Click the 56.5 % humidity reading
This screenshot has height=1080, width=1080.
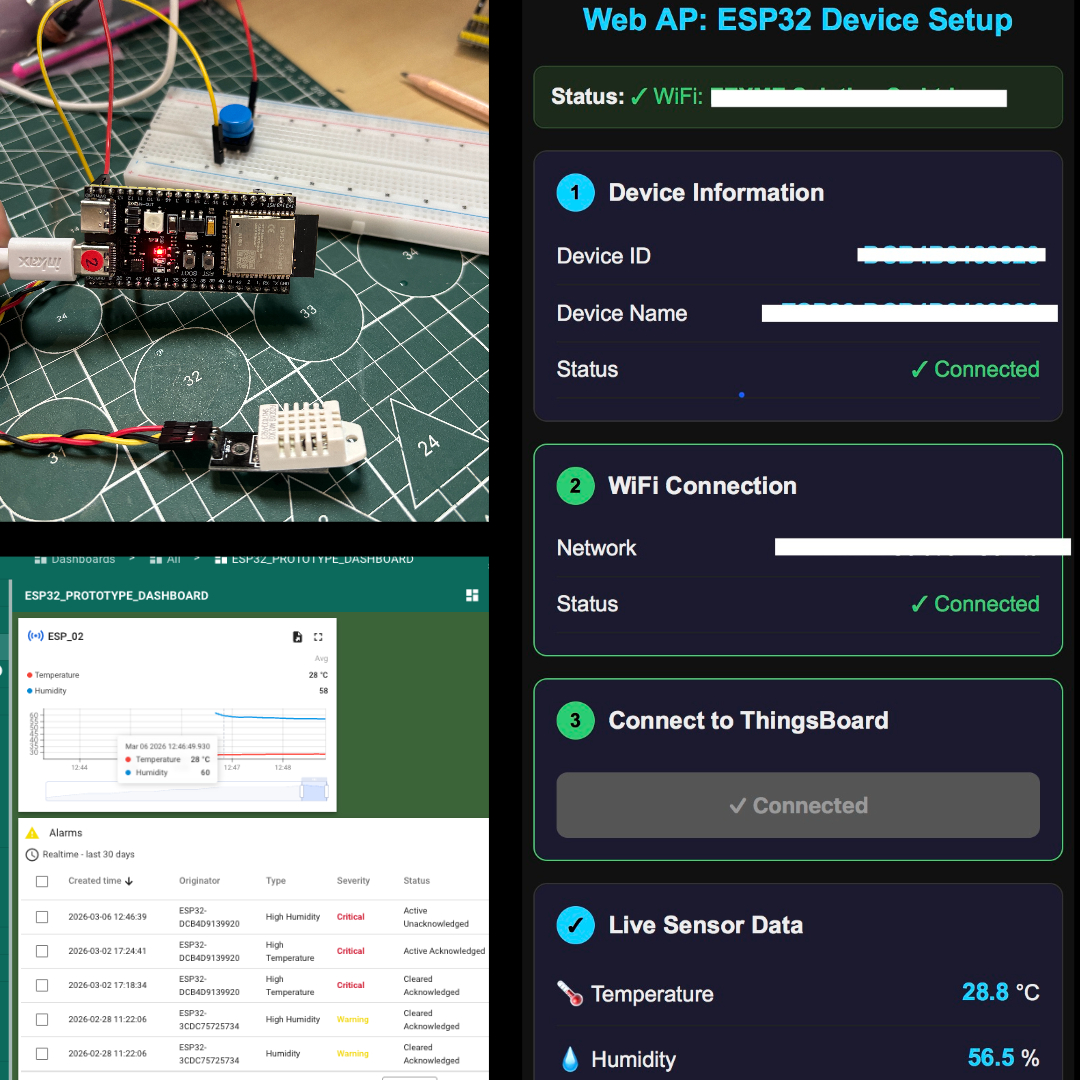(1003, 1058)
